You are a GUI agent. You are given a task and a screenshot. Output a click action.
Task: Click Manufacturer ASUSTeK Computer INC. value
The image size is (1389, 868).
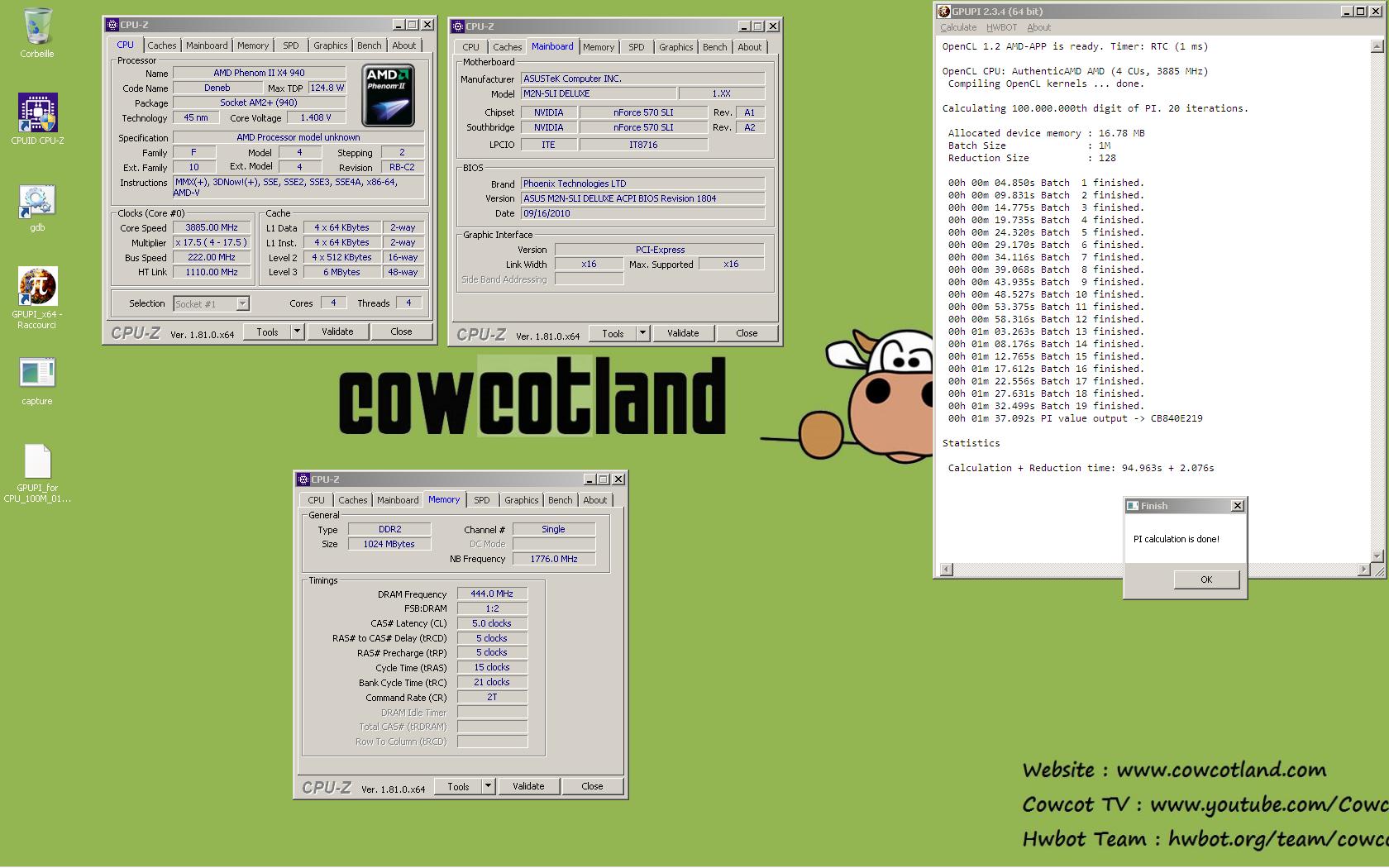(642, 79)
